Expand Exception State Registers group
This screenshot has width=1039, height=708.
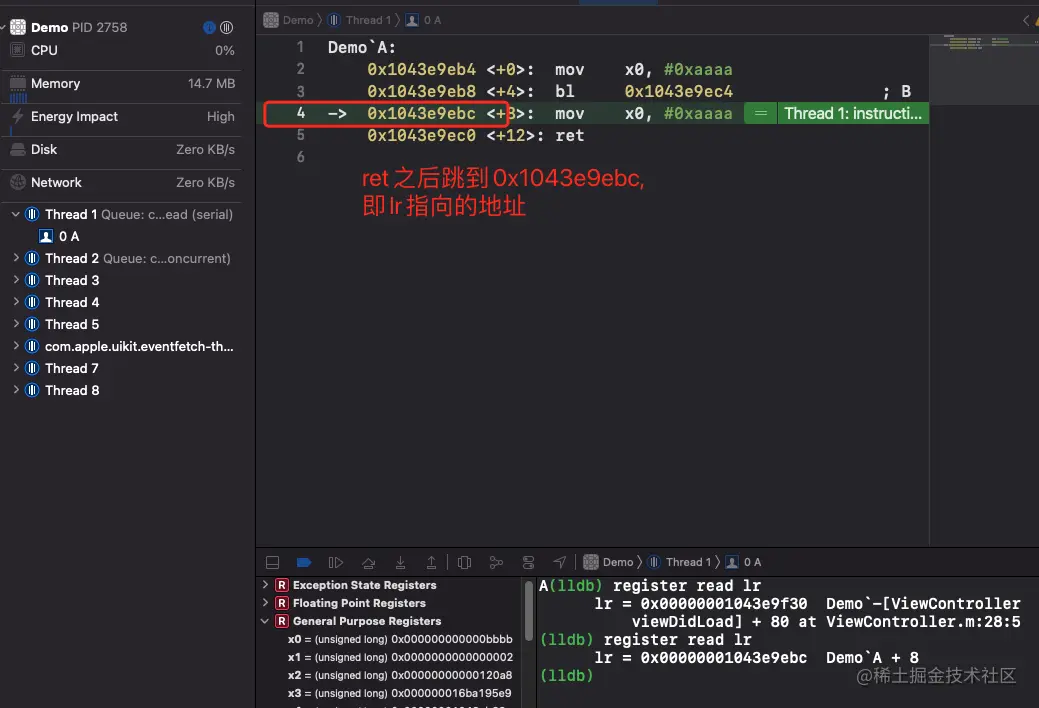(x=265, y=585)
